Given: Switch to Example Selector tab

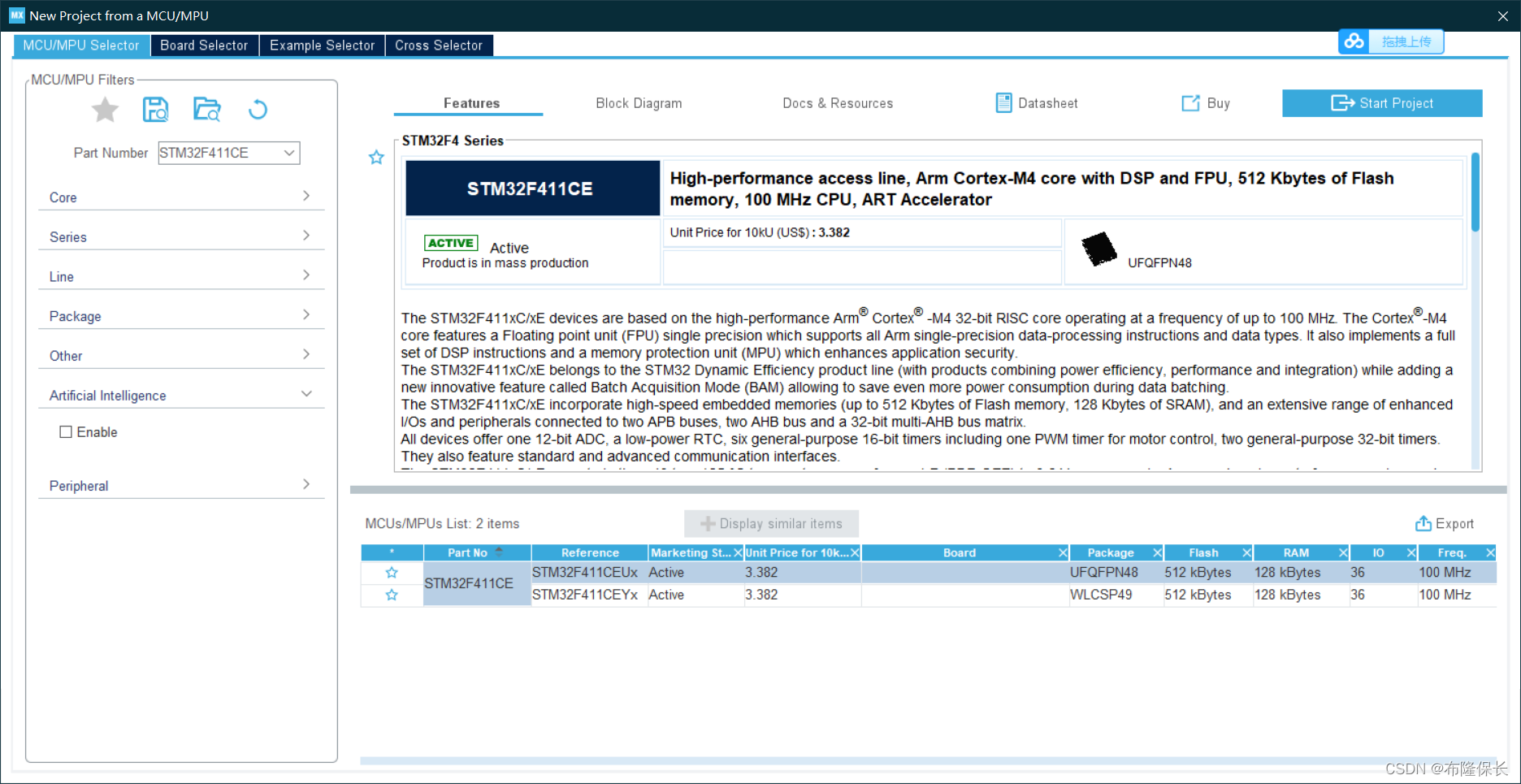Looking at the screenshot, I should point(322,45).
